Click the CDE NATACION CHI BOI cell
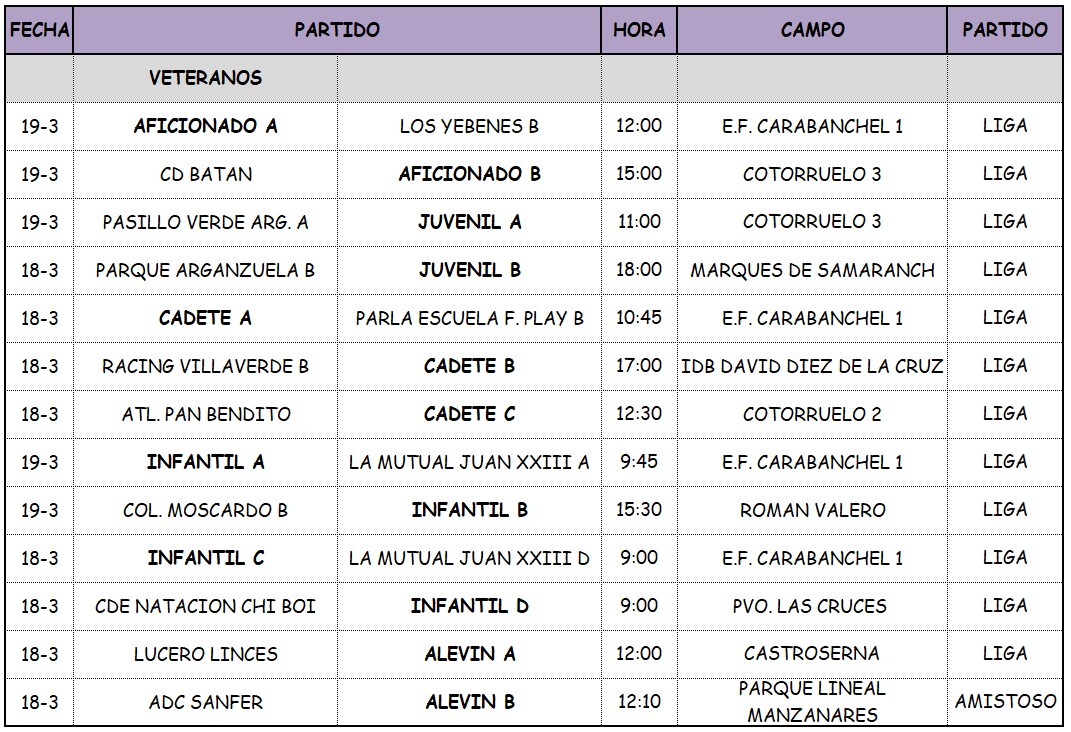Screen dimensions: 1071x732 click(206, 606)
